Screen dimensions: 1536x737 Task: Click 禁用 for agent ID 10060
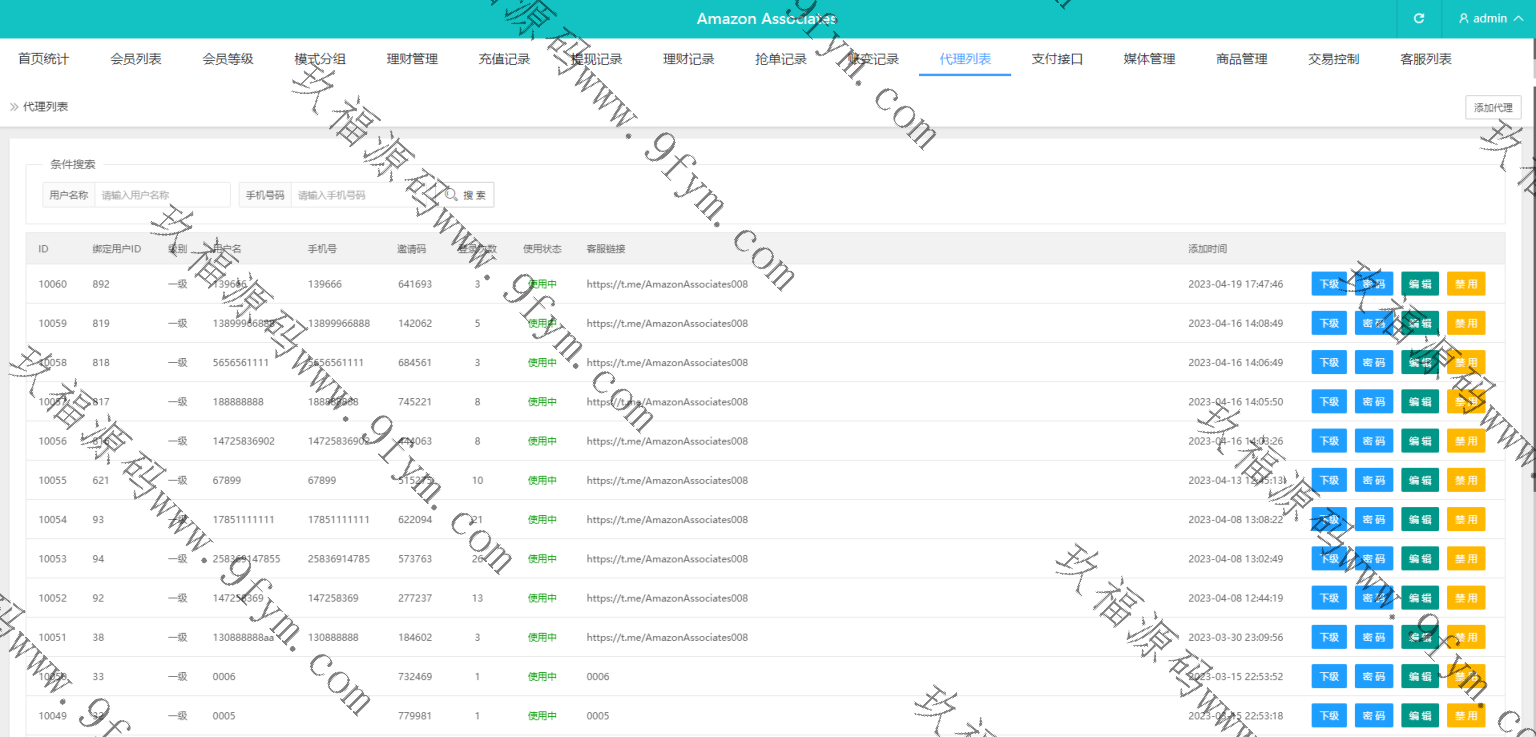click(1465, 284)
